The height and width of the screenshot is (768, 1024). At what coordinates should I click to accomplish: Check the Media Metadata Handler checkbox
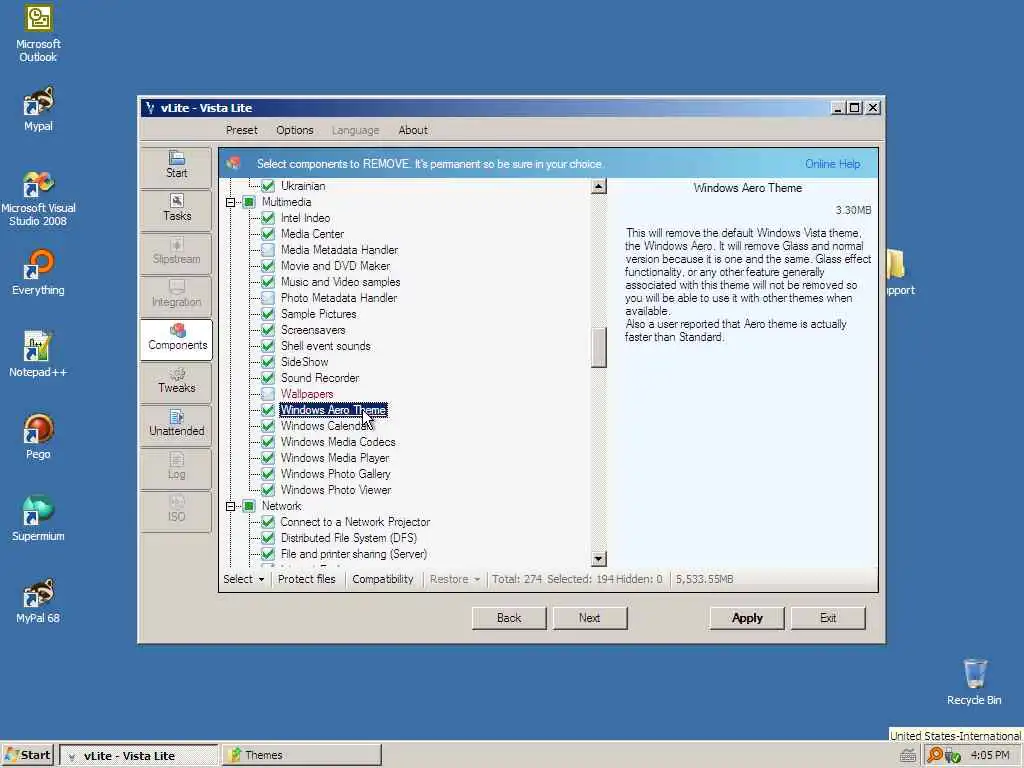tap(268, 249)
